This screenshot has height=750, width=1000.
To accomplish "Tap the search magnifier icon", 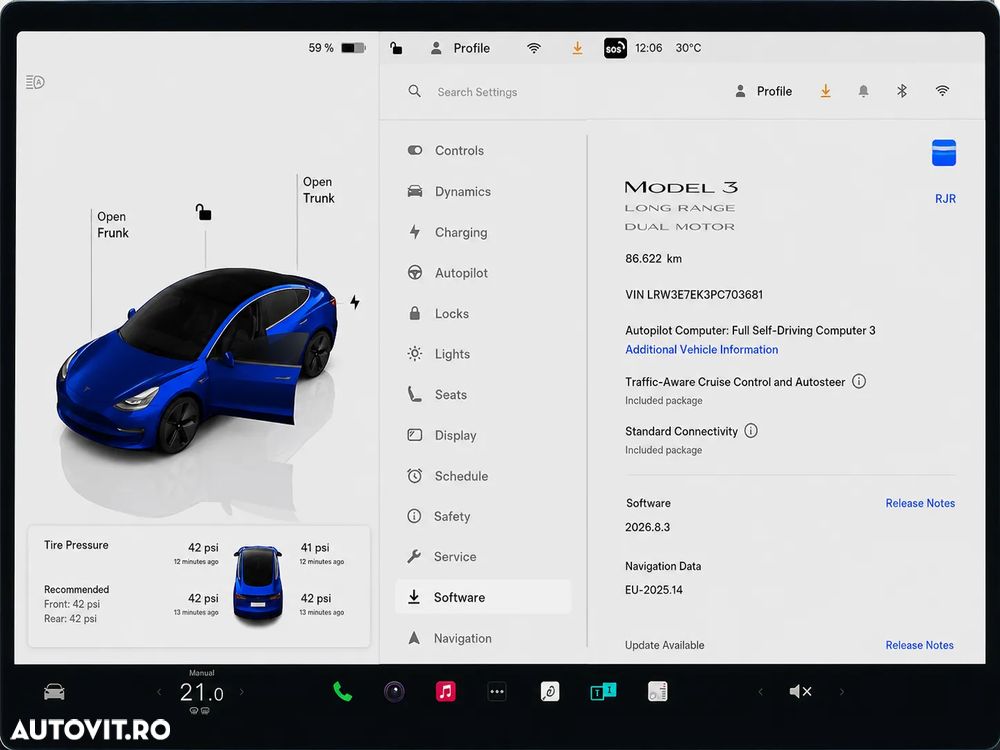I will pos(415,91).
